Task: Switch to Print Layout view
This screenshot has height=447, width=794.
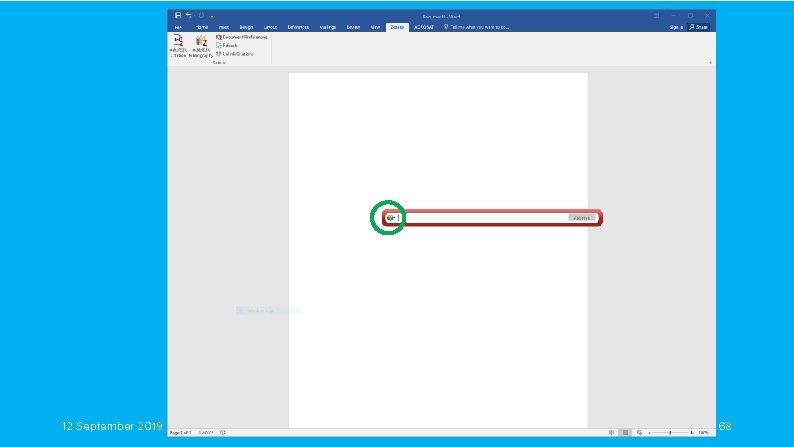Action: click(x=625, y=433)
